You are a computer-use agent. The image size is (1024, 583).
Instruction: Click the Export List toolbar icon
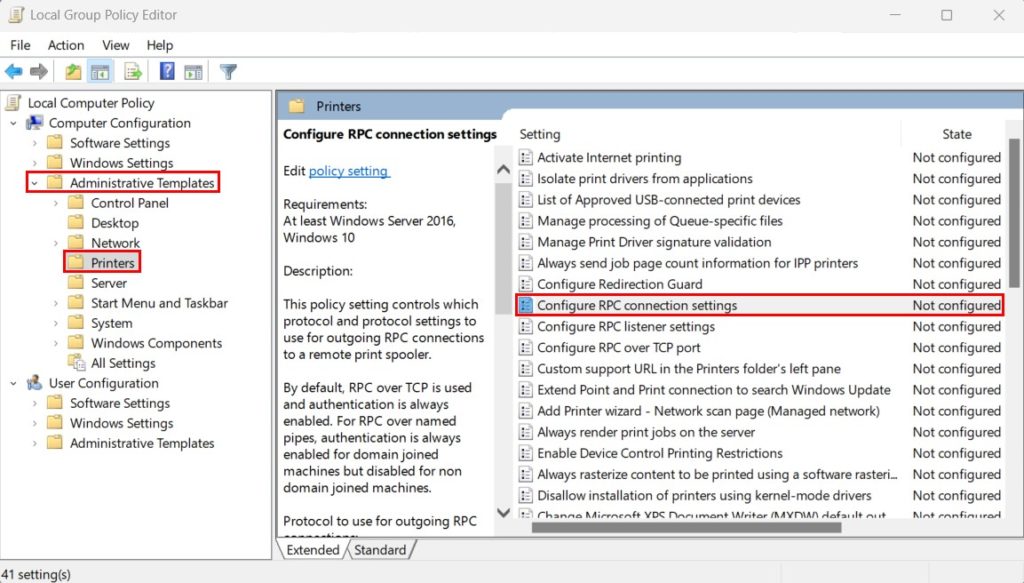(132, 72)
